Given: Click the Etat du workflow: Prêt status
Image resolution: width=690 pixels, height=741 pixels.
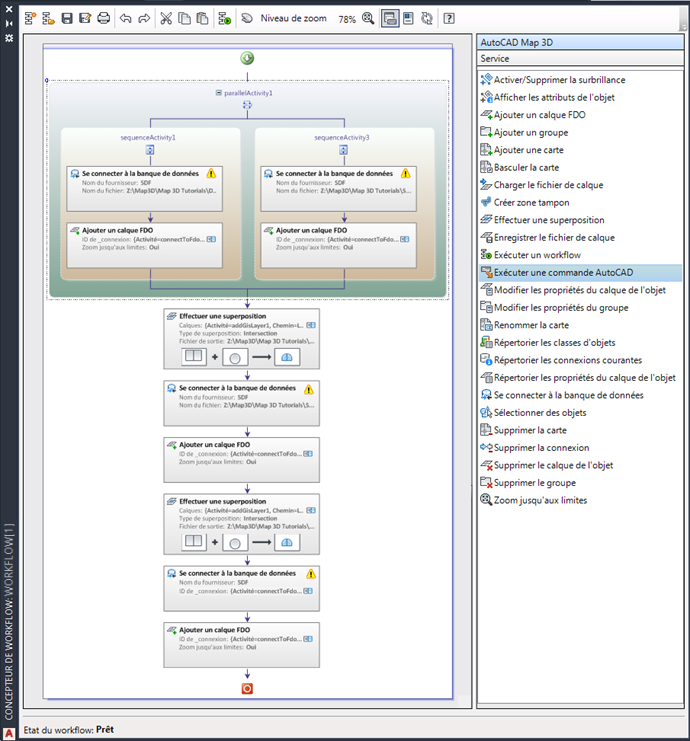Looking at the screenshot, I should pyautogui.click(x=69, y=730).
